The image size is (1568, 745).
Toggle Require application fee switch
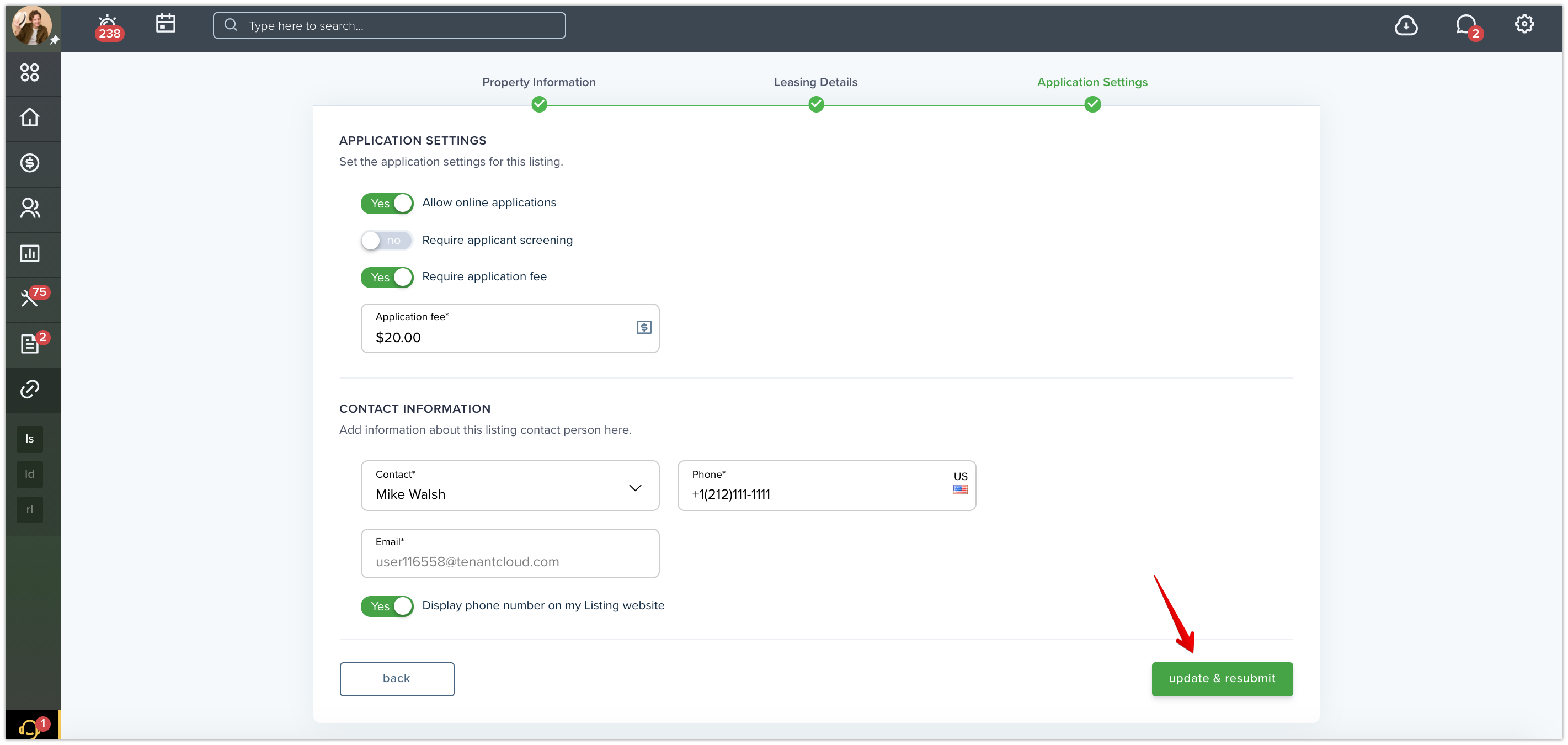coord(387,278)
